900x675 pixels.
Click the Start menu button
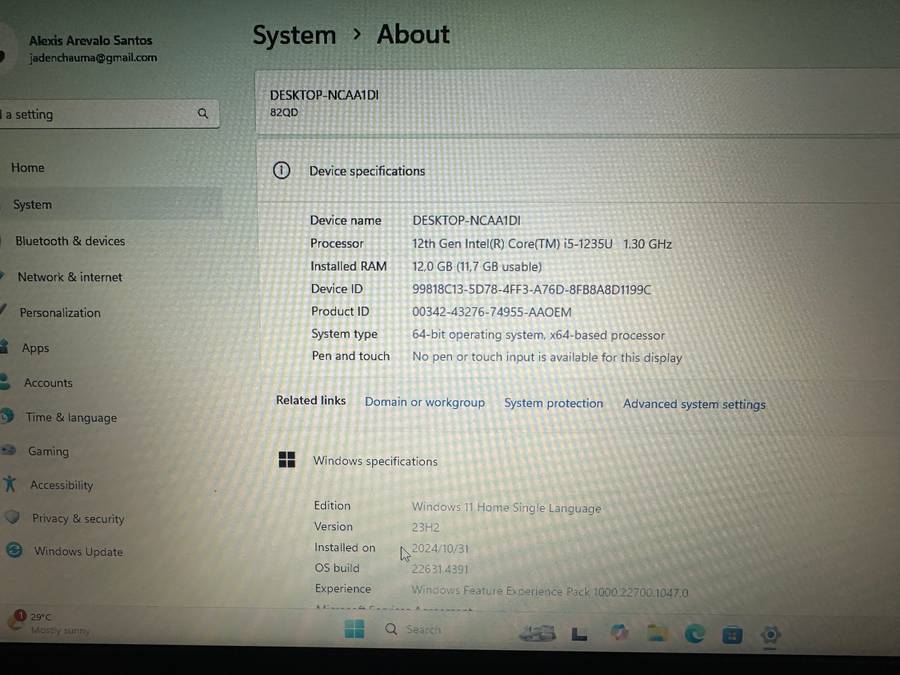[x=354, y=629]
